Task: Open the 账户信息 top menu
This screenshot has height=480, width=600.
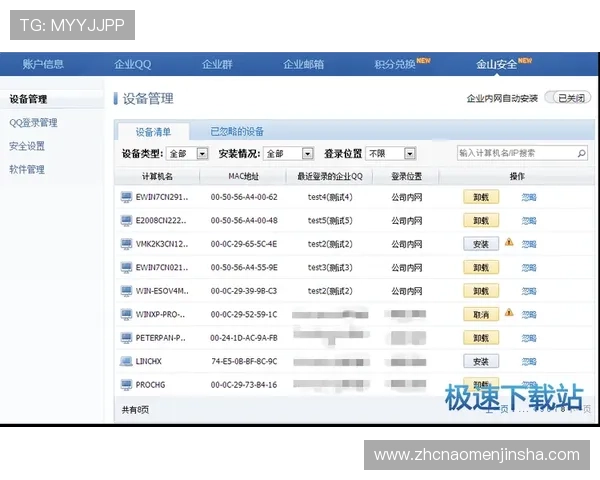Action: point(43,64)
